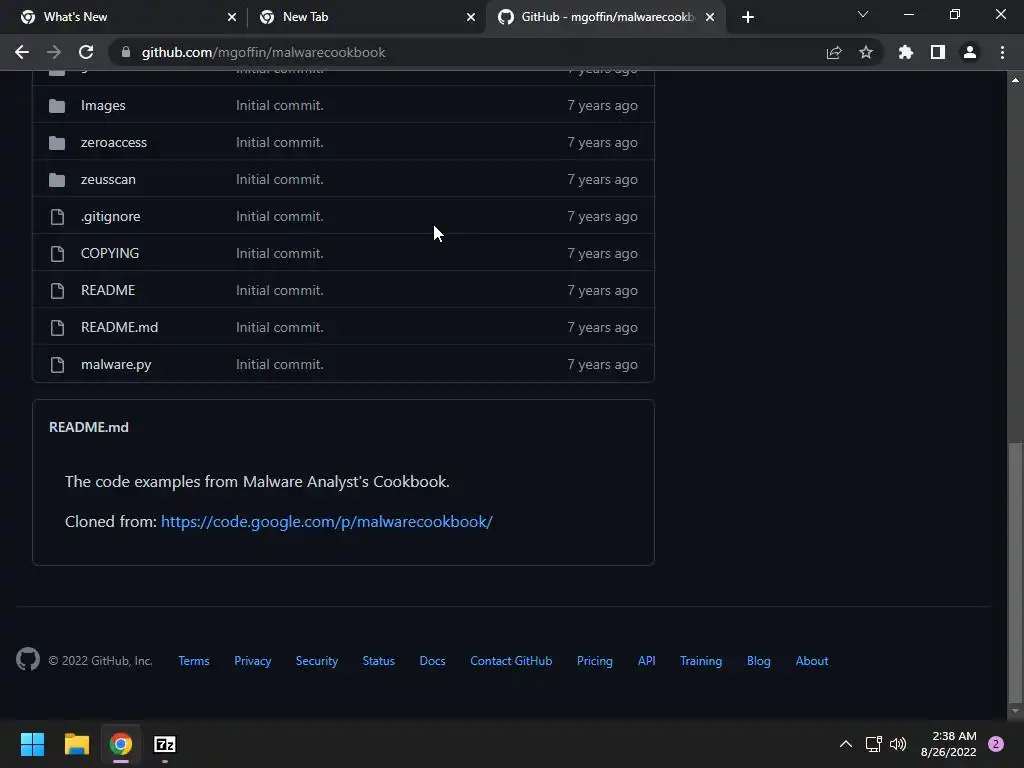Open Initial commit message for malware.py
Screen dimensions: 1024x768
(280, 364)
